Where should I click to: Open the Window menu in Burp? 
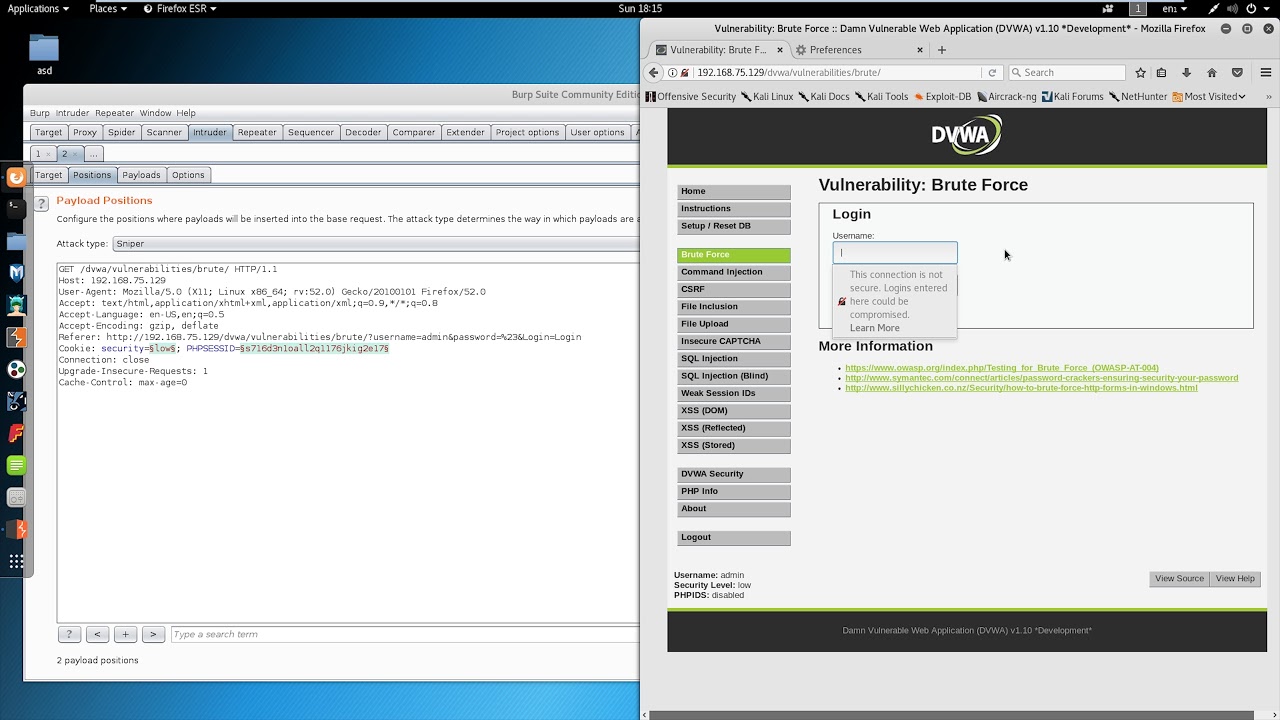(155, 113)
